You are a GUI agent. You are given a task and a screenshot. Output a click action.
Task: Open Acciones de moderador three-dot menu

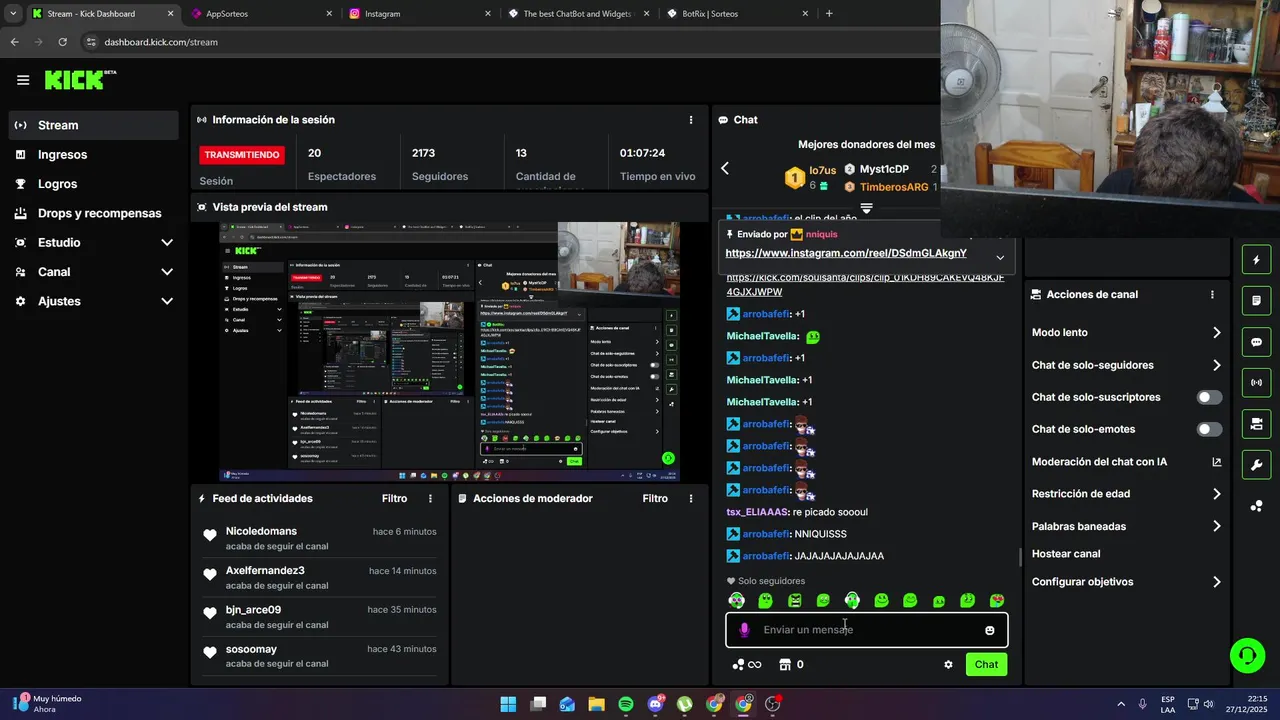coord(690,498)
